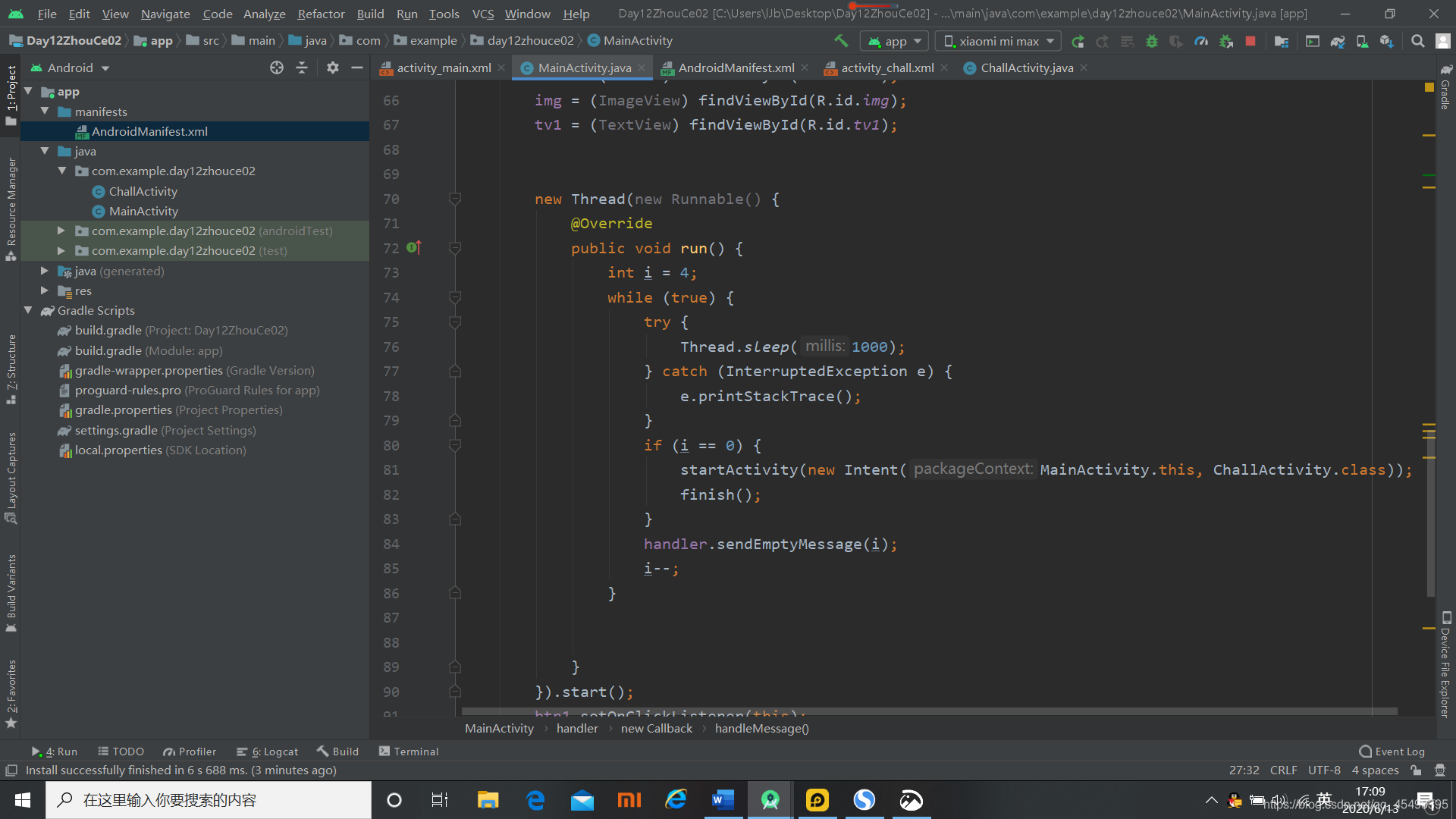
Task: Click the UTF-8 encoding status
Action: click(x=1324, y=770)
